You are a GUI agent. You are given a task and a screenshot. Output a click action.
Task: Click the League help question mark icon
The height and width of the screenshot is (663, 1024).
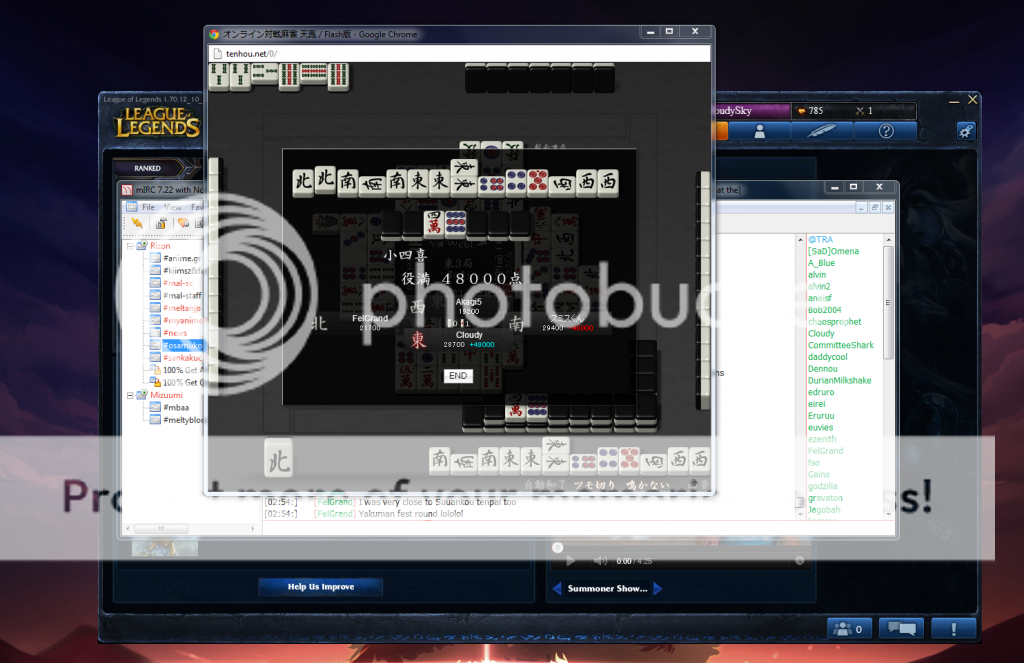[x=885, y=130]
